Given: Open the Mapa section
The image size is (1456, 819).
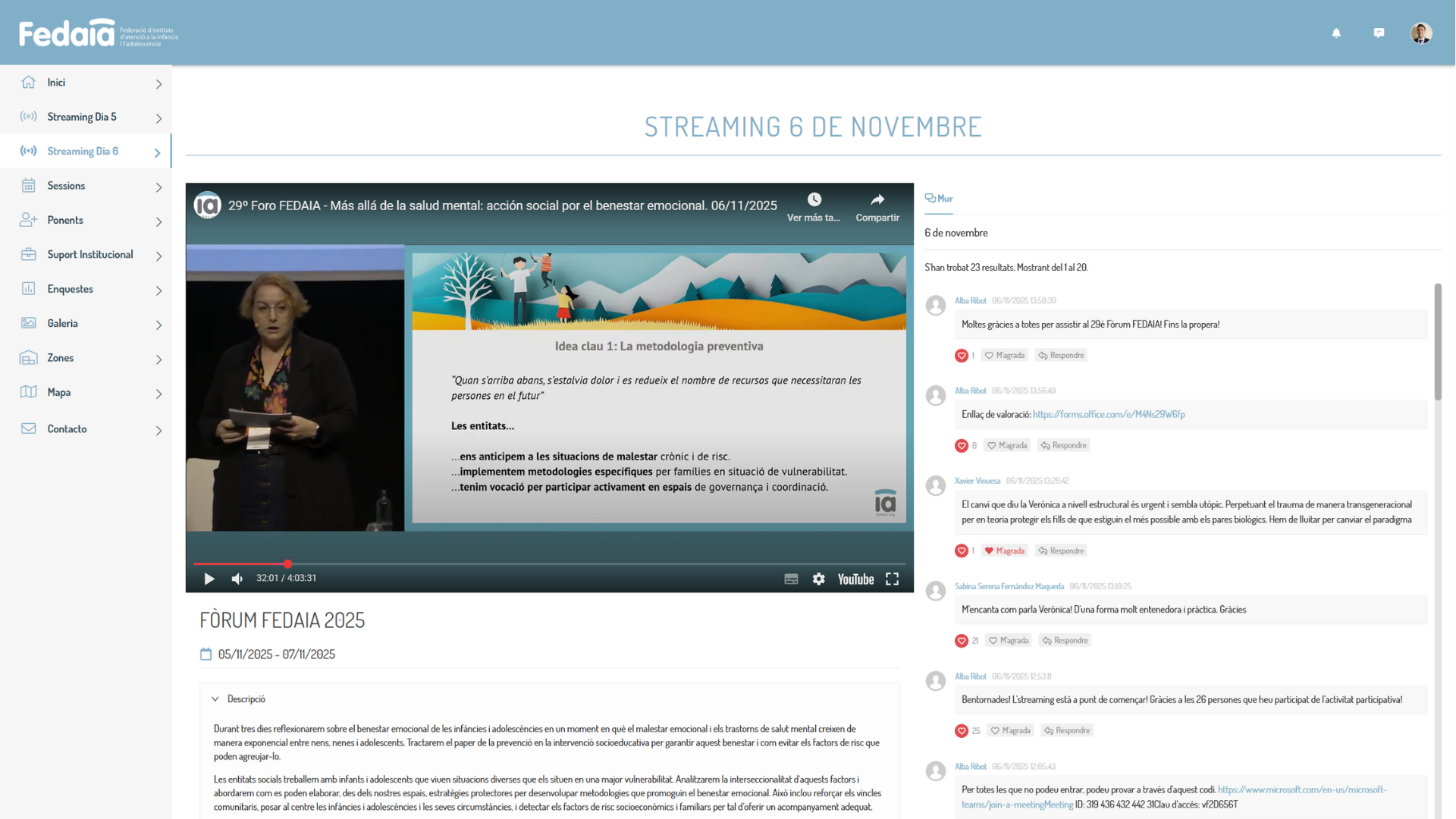Looking at the screenshot, I should tap(57, 392).
